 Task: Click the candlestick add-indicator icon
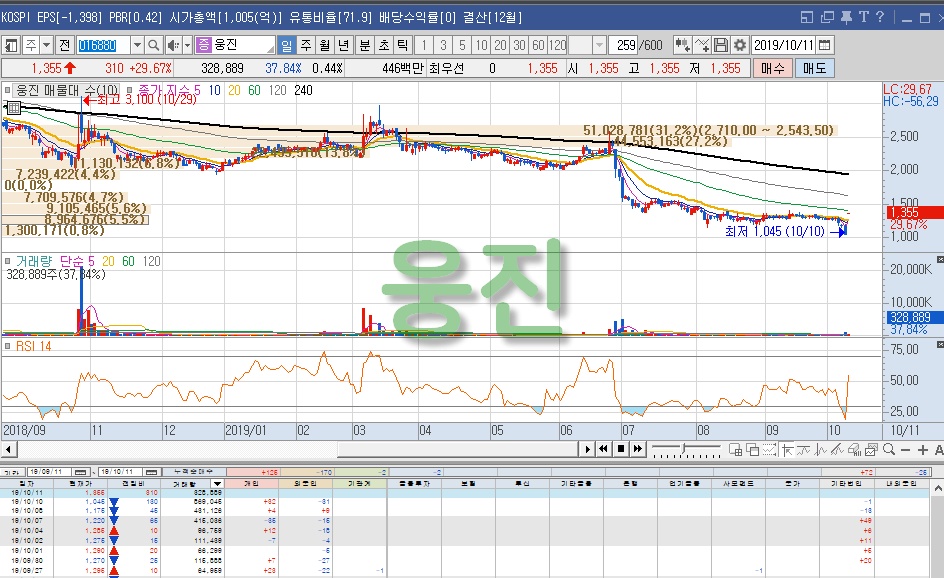point(682,45)
